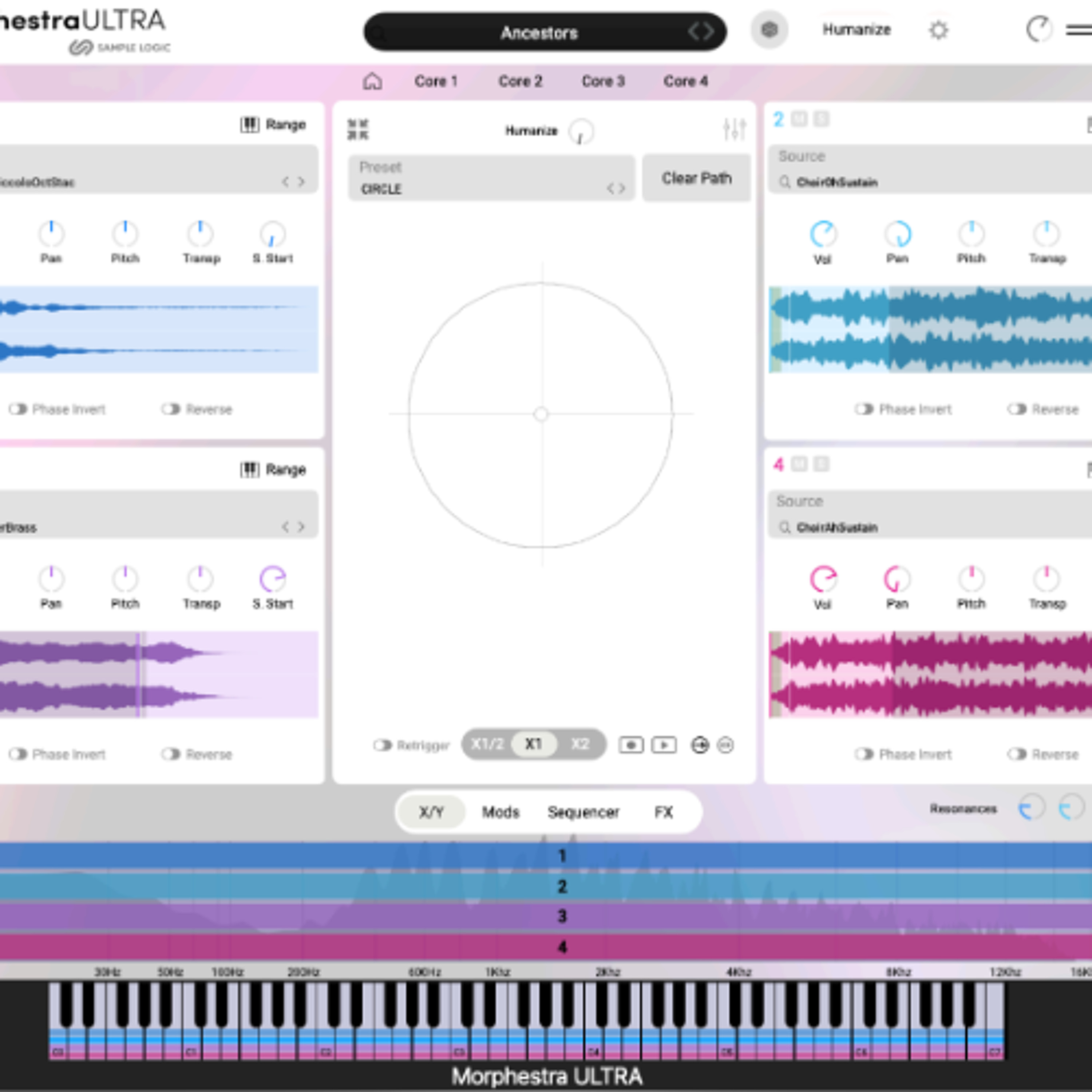Viewport: 1092px width, 1092px height.
Task: Open the X/Y grid view icon
Action: tap(358, 130)
